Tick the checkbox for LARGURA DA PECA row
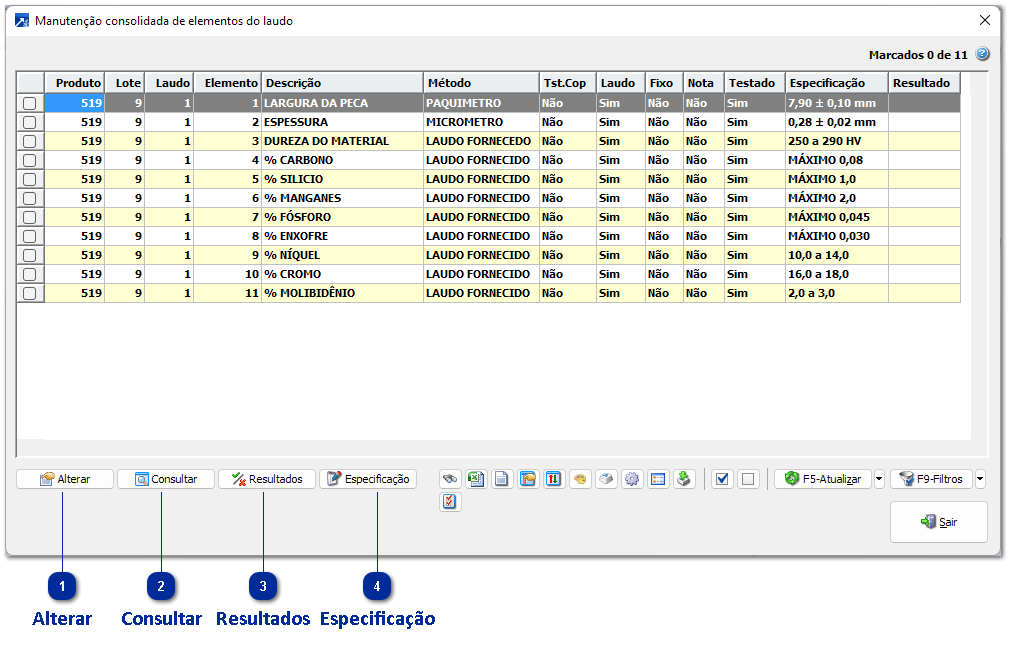This screenshot has height=647, width=1010. (30, 103)
